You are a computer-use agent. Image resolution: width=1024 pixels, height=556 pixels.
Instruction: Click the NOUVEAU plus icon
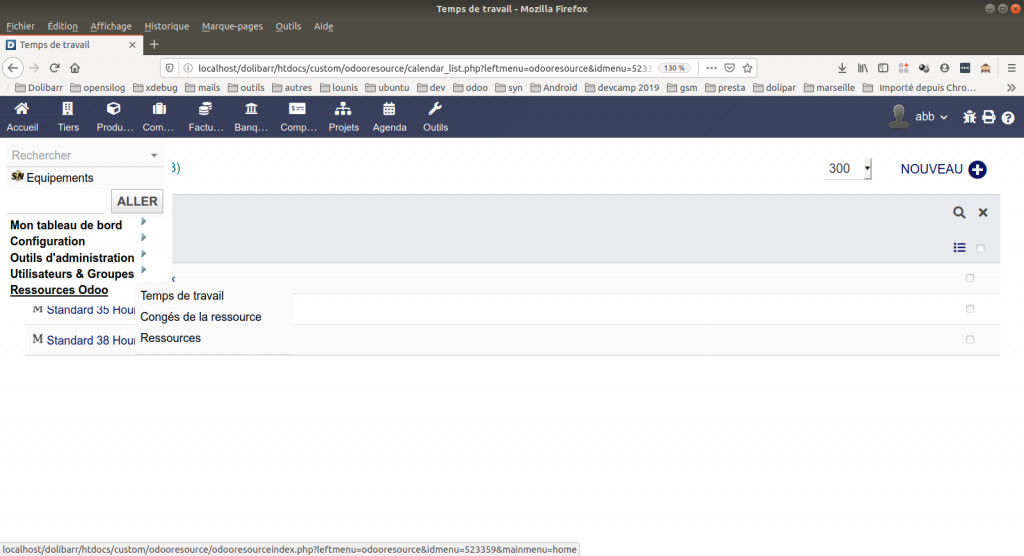coord(977,169)
